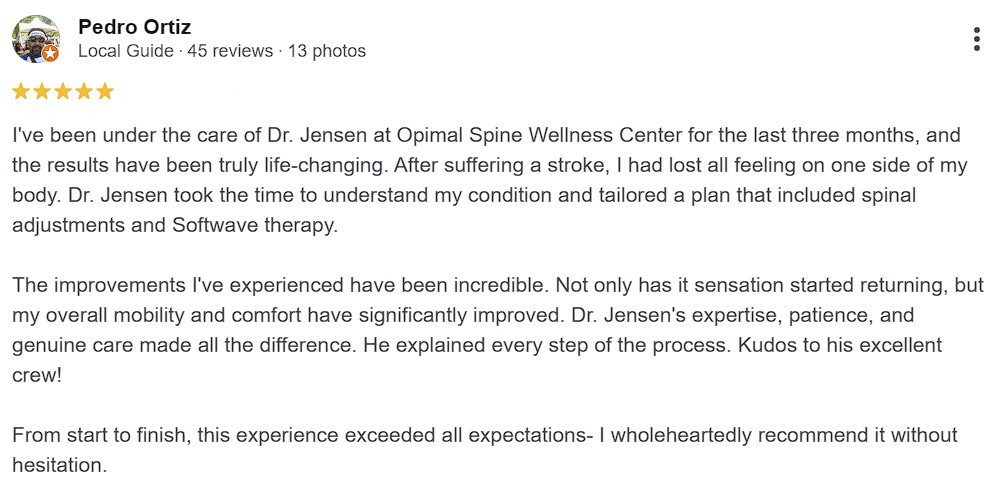1008x502 pixels.
Task: Click the Local Guide label
Action: (125, 50)
